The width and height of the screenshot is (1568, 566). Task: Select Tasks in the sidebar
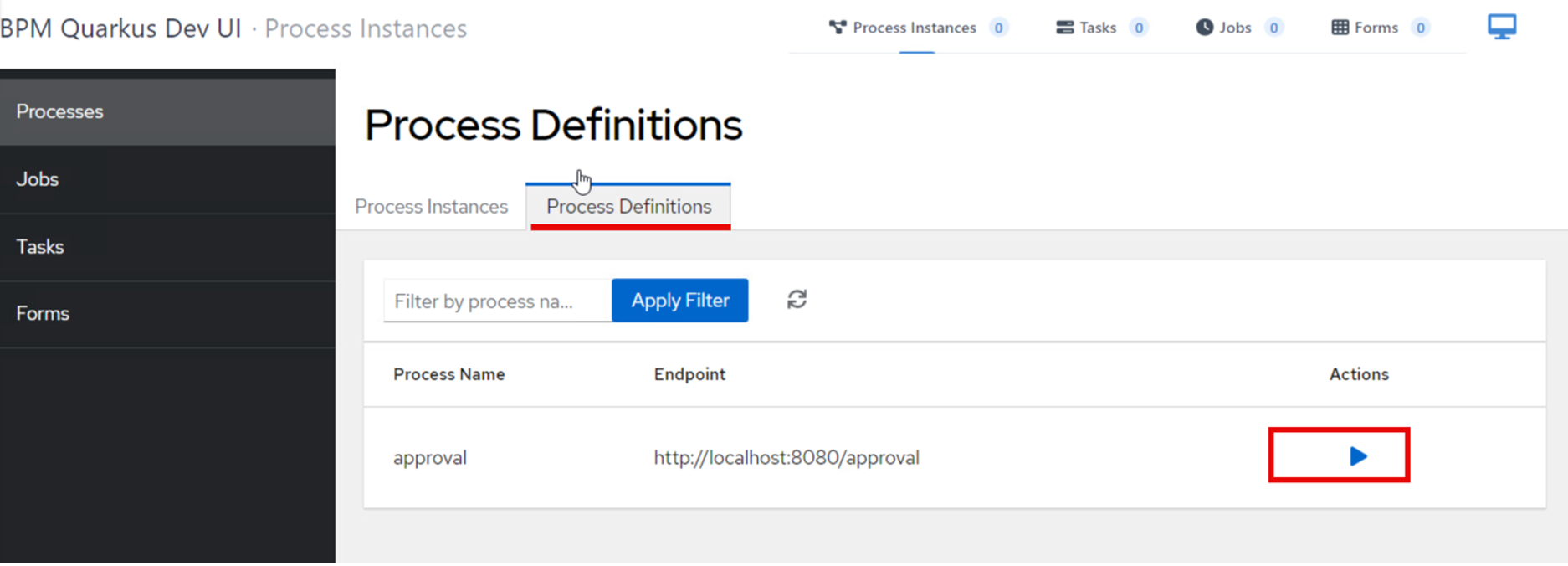click(167, 247)
